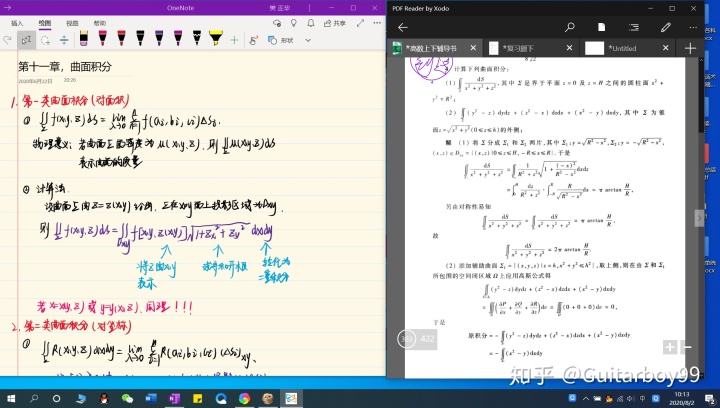The image size is (720, 408).
Task: Check the cloud sync status icon
Action: point(277,23)
